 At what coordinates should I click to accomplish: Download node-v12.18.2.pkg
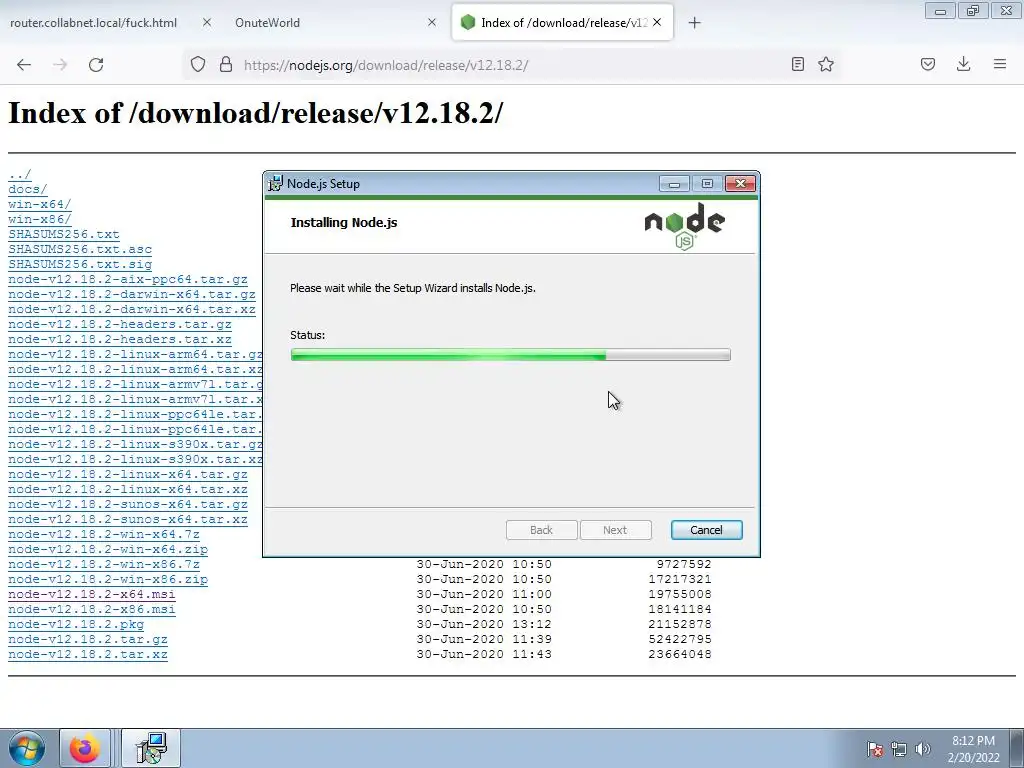click(76, 625)
